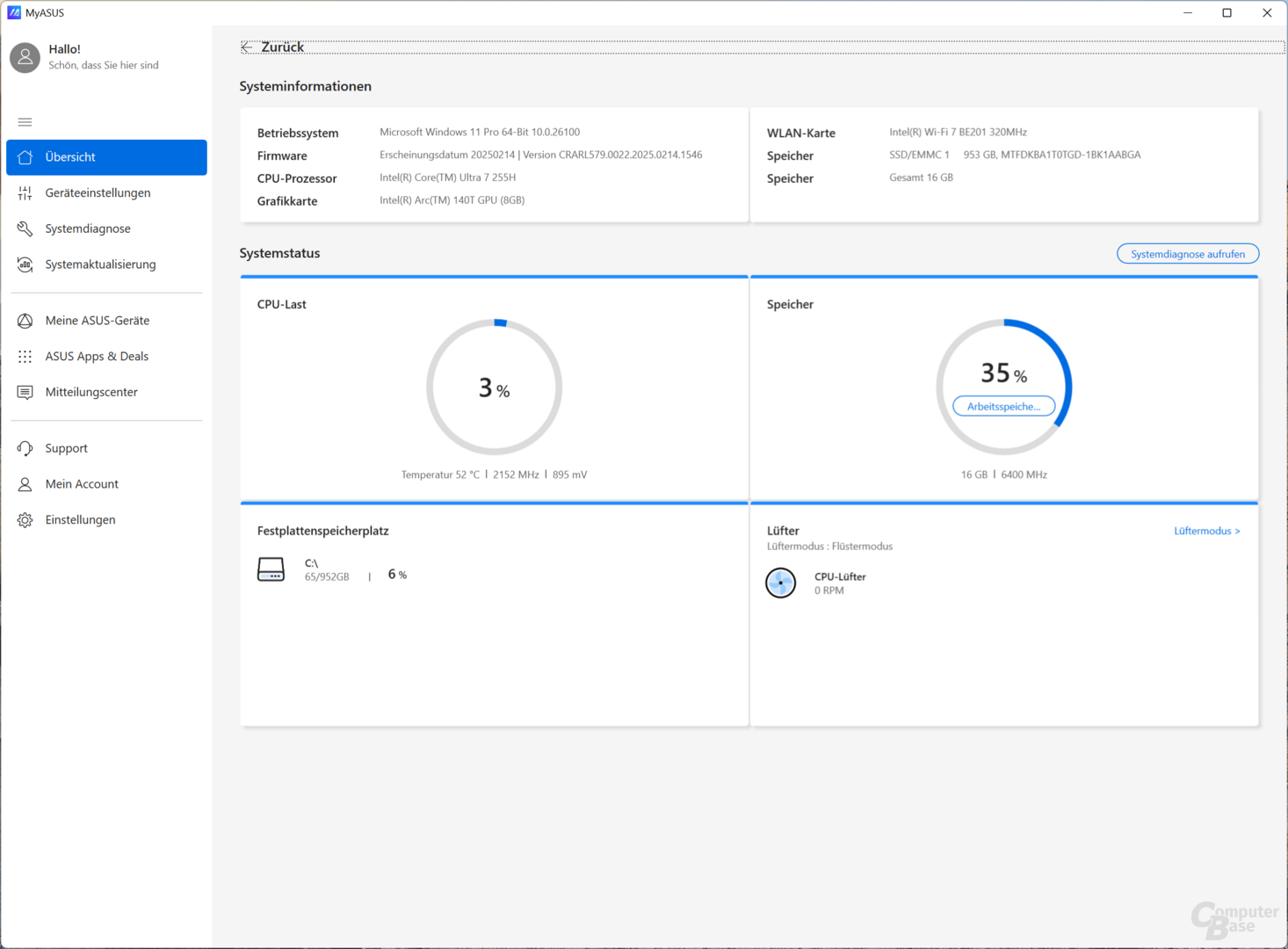The image size is (1288, 949).
Task: Click 'Intel(R) Core(TM) Ultra 7 255H' text
Action: (447, 177)
